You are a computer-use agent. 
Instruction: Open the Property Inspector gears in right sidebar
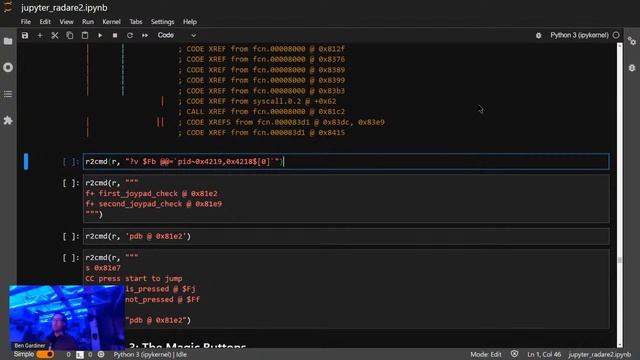[x=632, y=41]
